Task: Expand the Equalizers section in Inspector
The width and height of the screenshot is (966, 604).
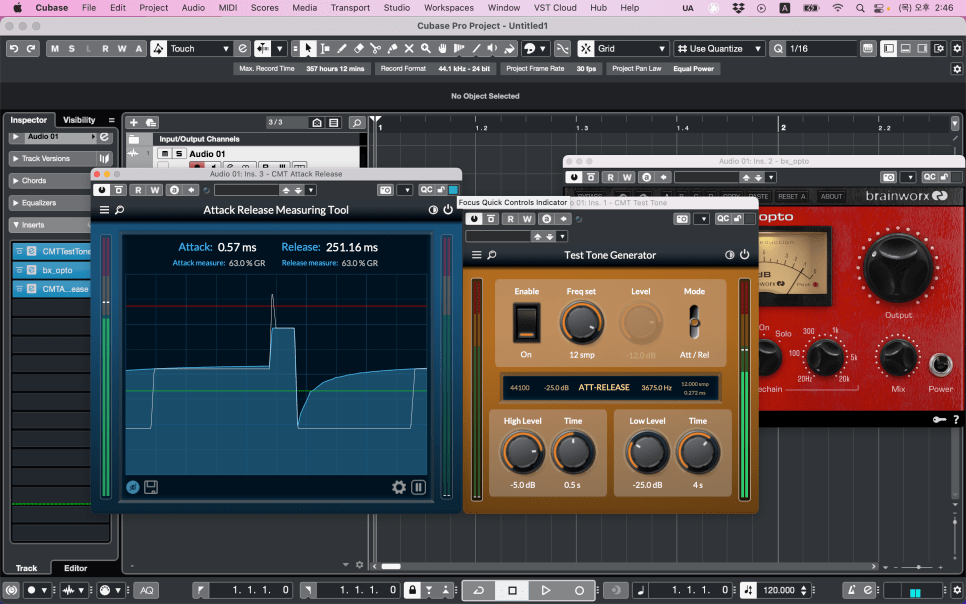Action: 40,203
